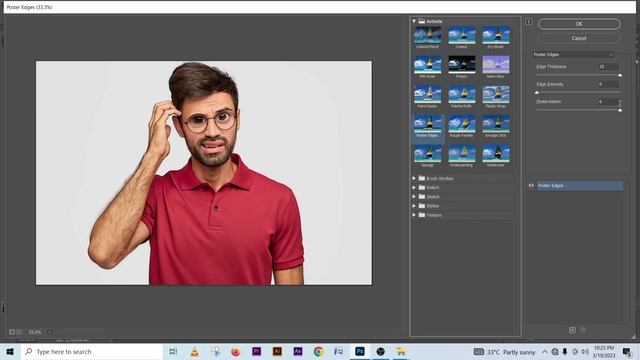Delete the effect layer with trash icon
Viewport: 640px width, 360px height.
coord(583,330)
